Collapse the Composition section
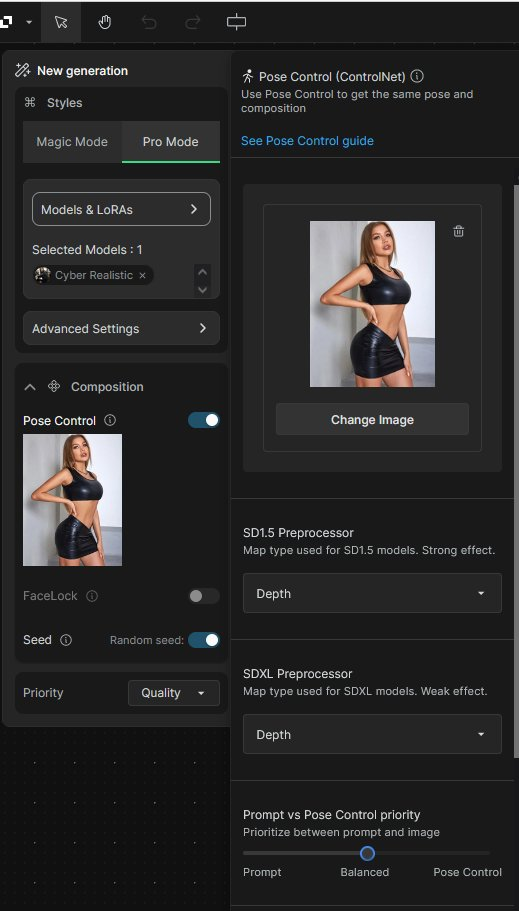 30,387
